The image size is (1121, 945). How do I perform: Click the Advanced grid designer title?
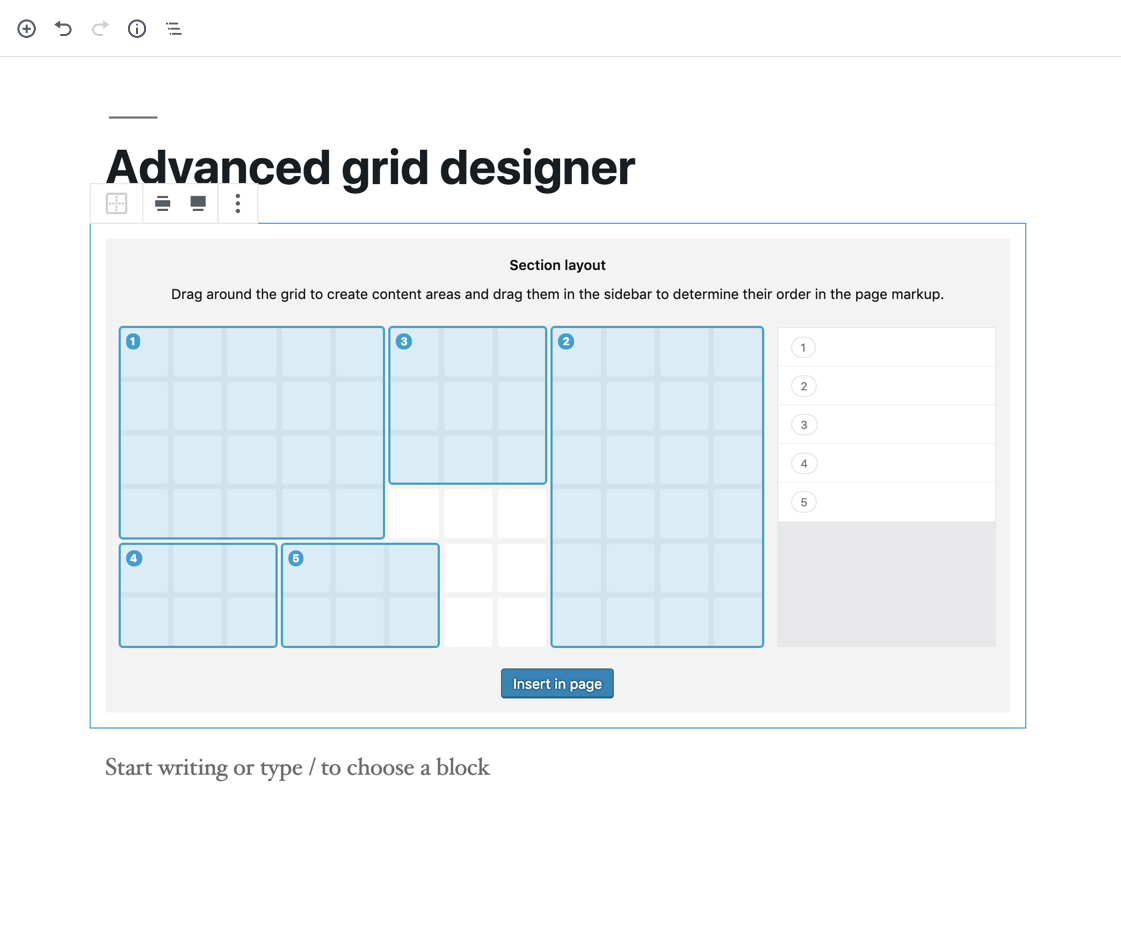click(370, 167)
